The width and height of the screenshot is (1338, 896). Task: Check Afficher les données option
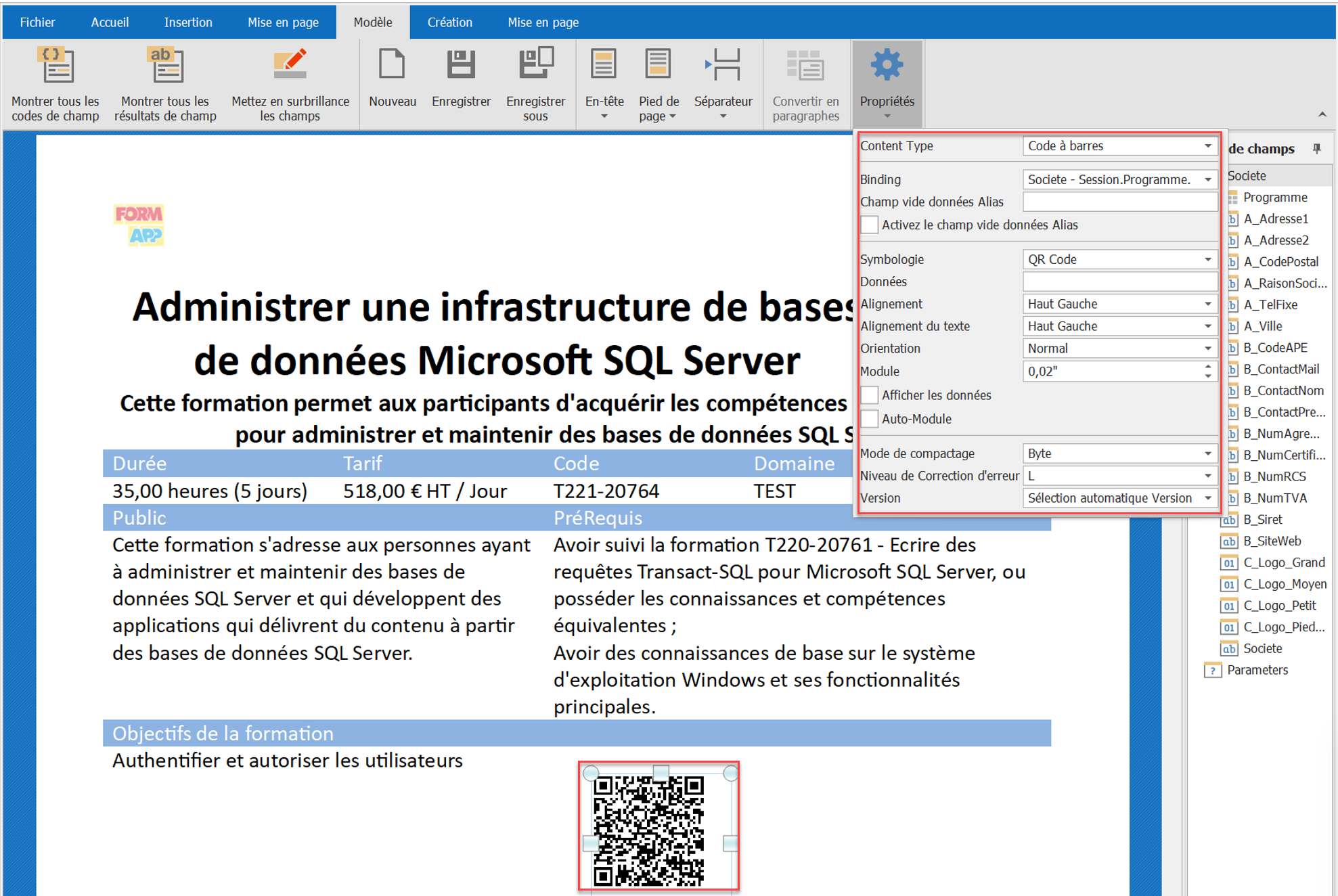[870, 395]
